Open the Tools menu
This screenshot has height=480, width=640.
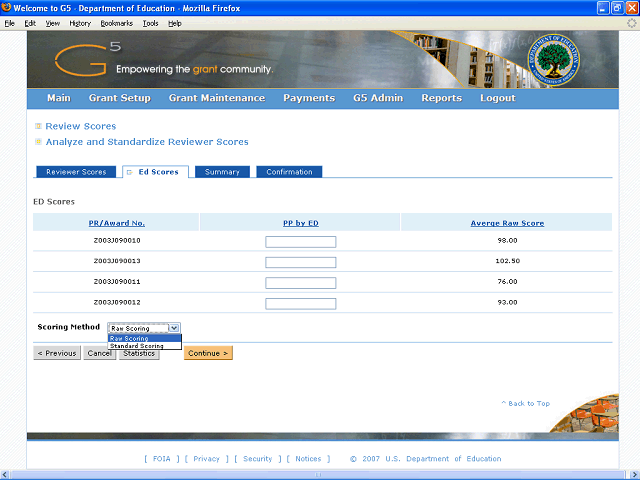151,23
